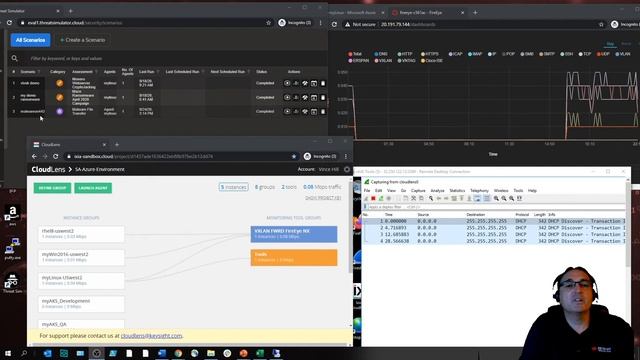Image resolution: width=640 pixels, height=360 pixels.
Task: Reload the FireEye dashboard page
Action: 334,24
